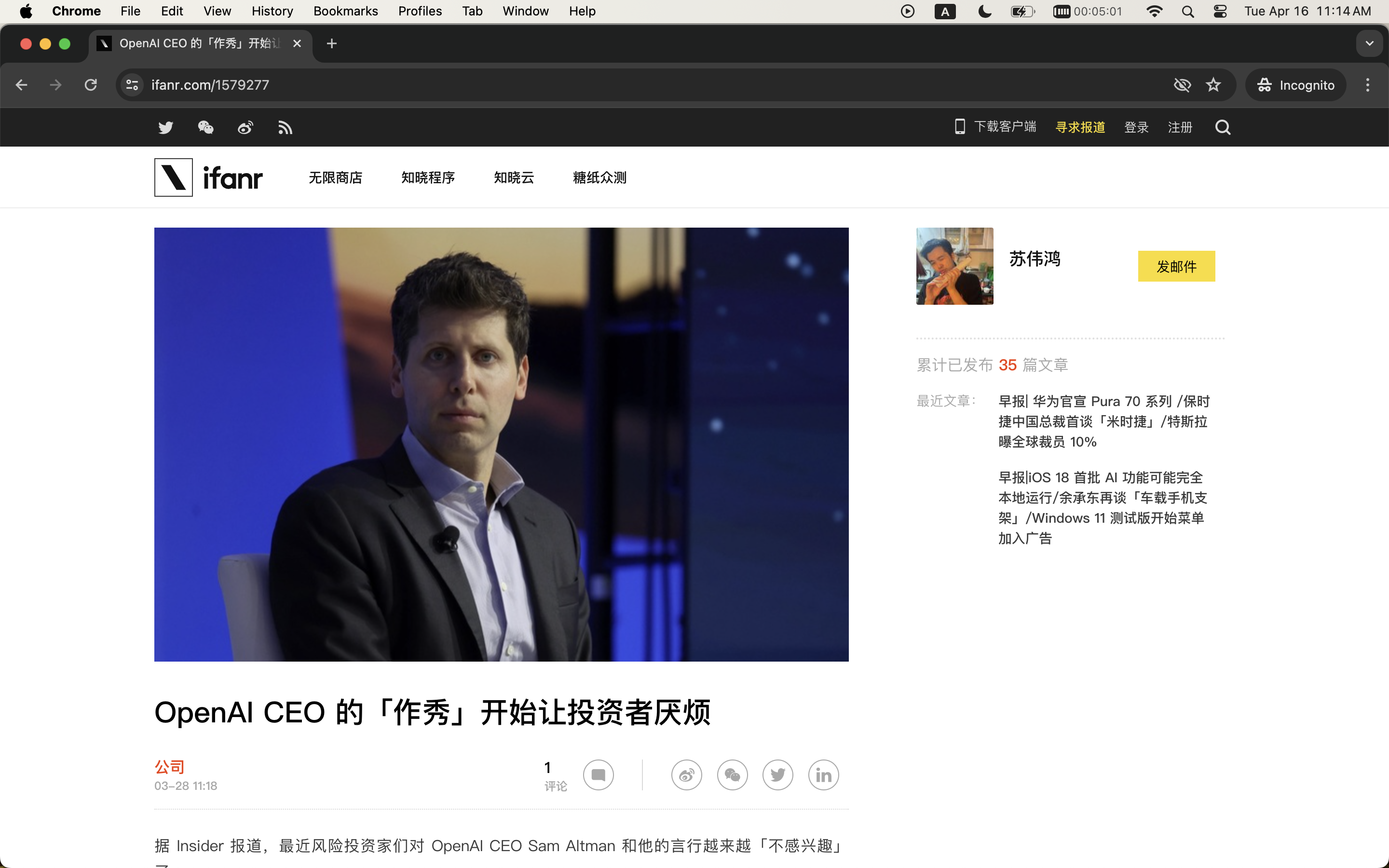Image resolution: width=1389 pixels, height=868 pixels.
Task: Expand the tab search dropdown arrow
Action: [1370, 43]
